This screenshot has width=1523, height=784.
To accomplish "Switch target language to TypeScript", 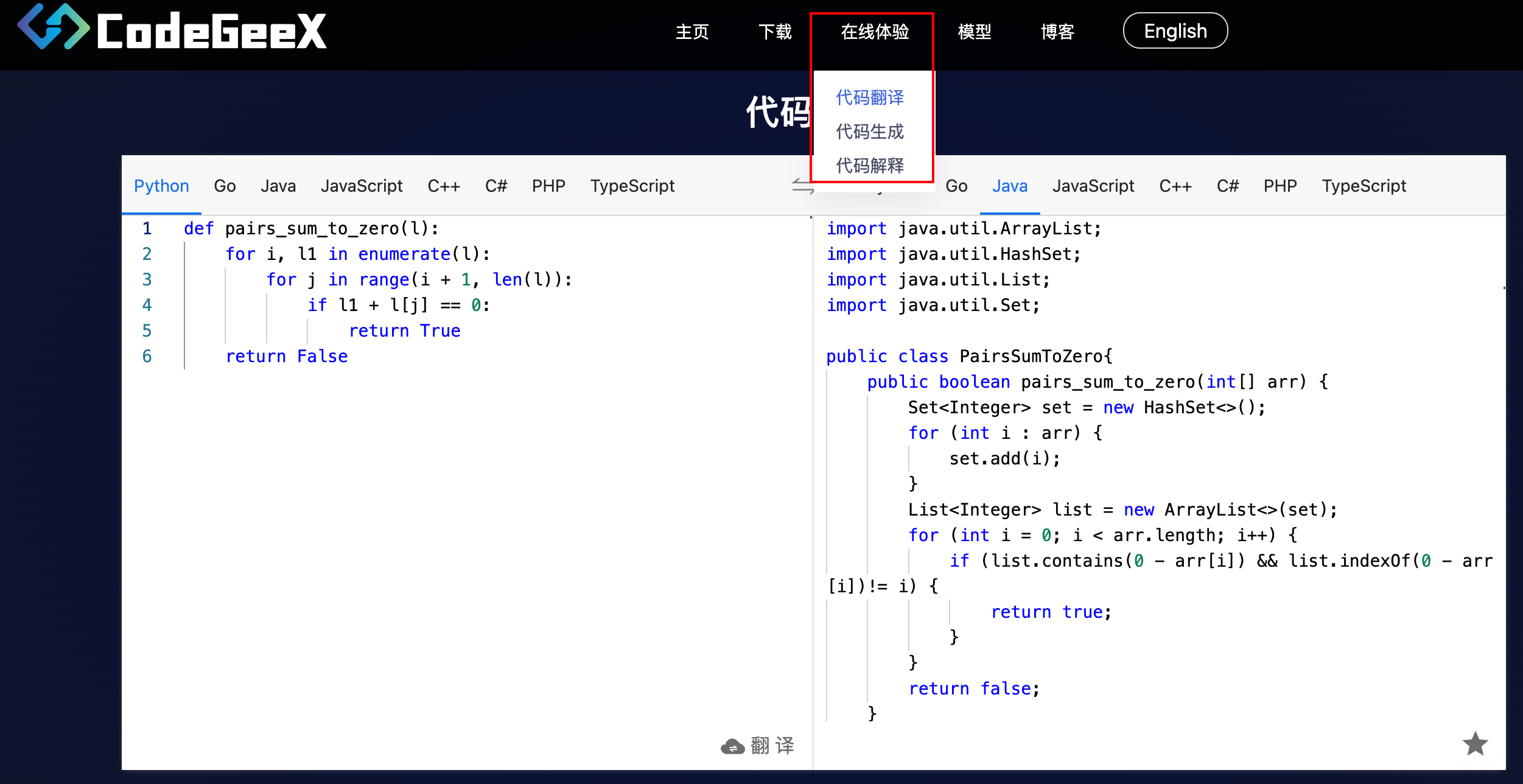I will (x=1364, y=186).
